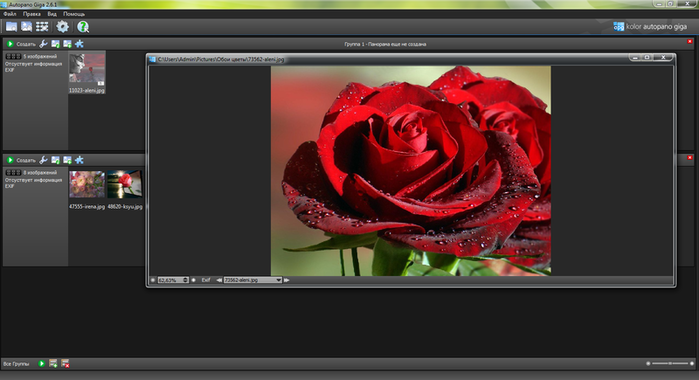Click the 5 изображений grid icon
Viewport: 699px width, 380px height.
pos(13,57)
